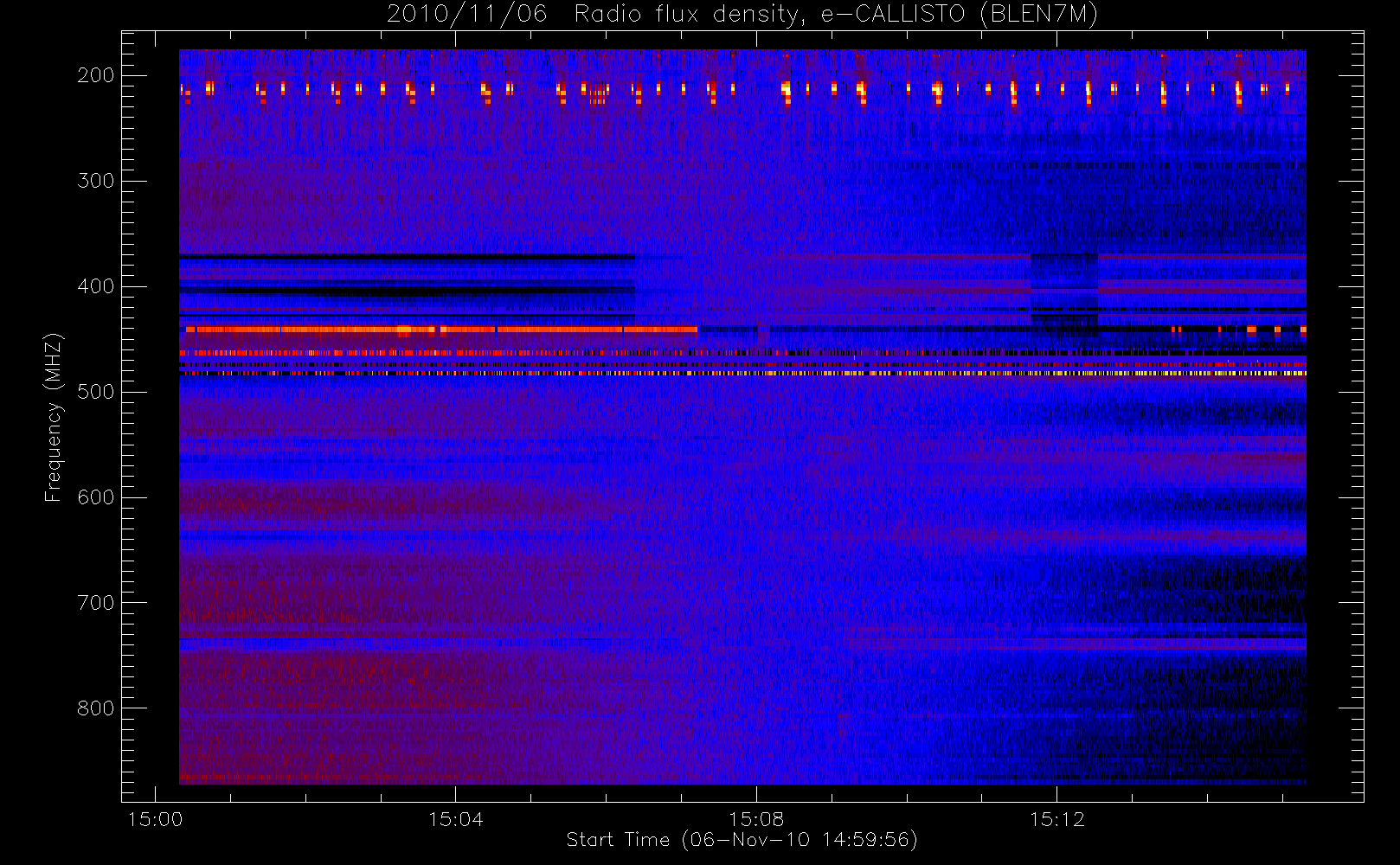Click the 15:12 time tick label
This screenshot has height=865, width=1400.
point(1056,819)
